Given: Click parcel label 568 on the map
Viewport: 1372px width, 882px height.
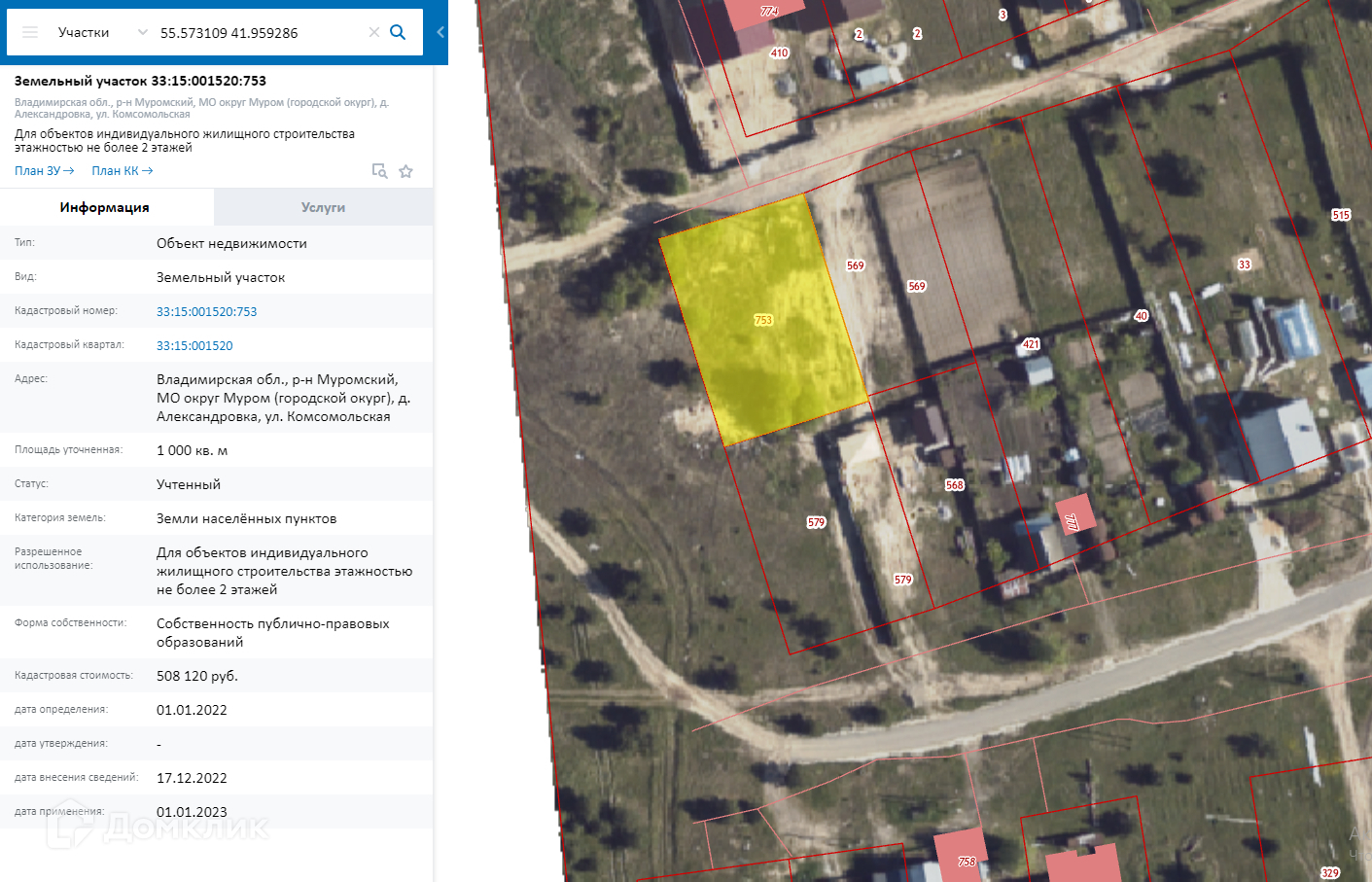Looking at the screenshot, I should [x=955, y=485].
